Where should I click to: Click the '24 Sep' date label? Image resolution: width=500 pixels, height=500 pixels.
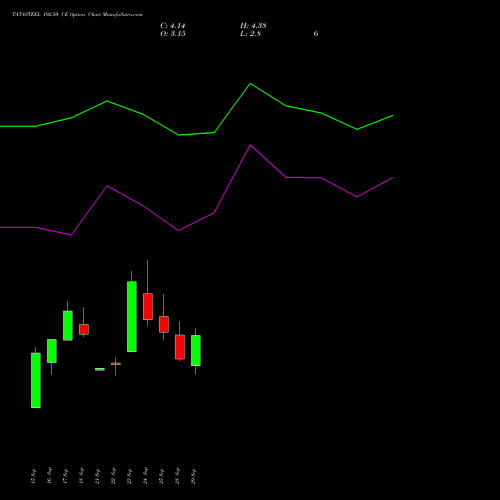[145, 476]
